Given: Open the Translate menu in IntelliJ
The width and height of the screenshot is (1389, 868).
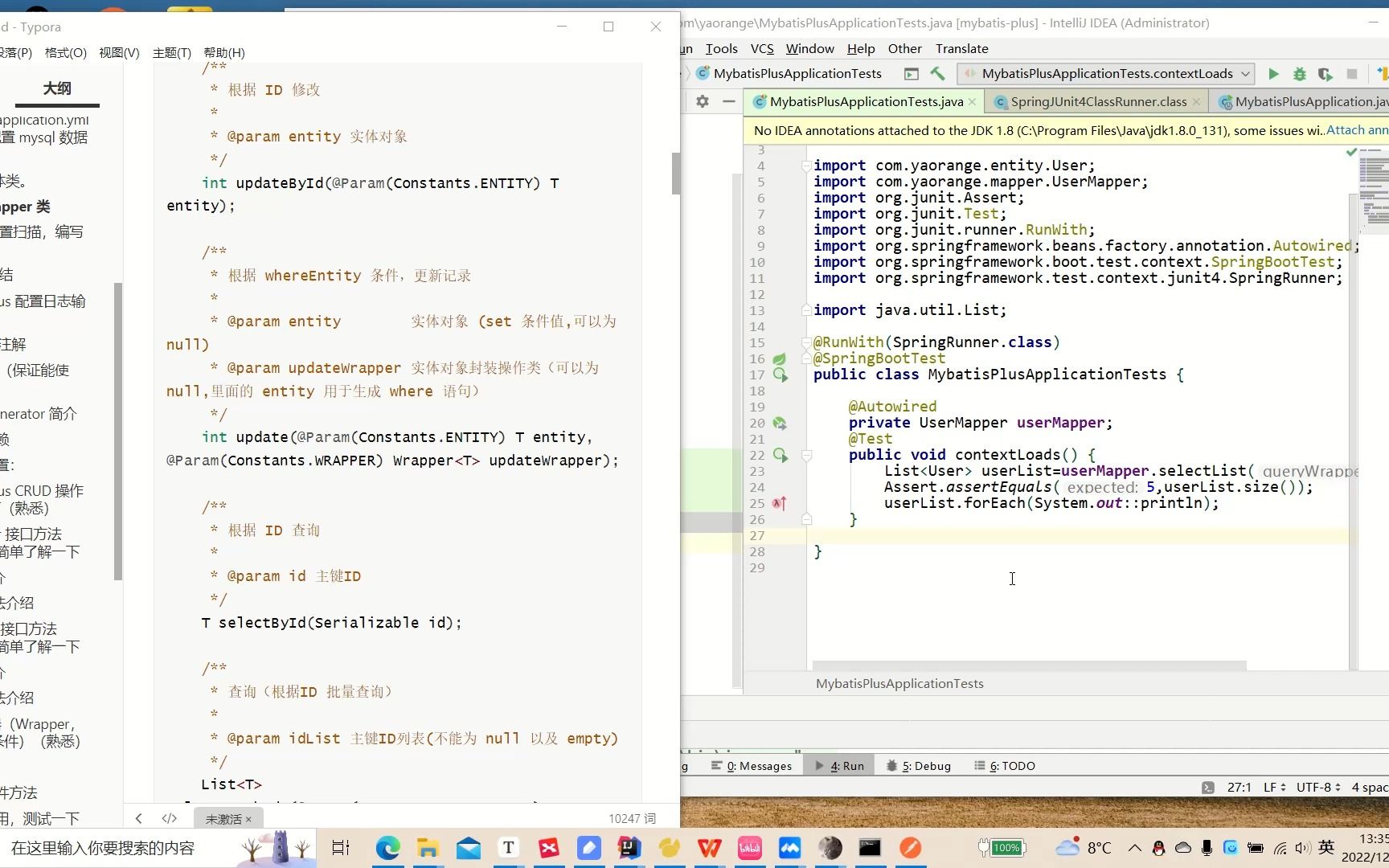Looking at the screenshot, I should [961, 48].
